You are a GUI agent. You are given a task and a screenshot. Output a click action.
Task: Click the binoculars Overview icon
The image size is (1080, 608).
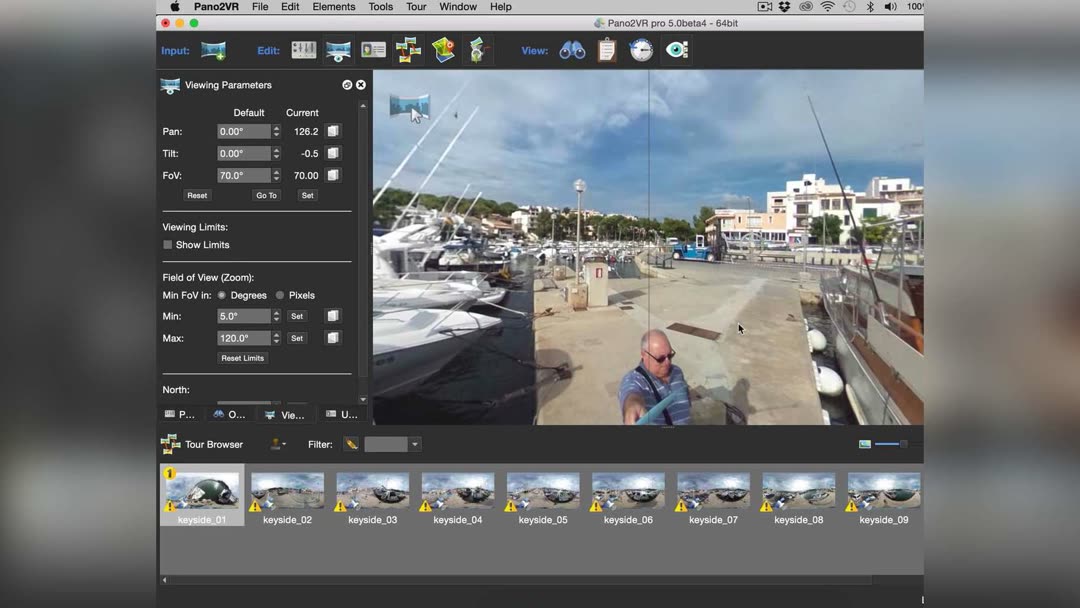(x=572, y=51)
